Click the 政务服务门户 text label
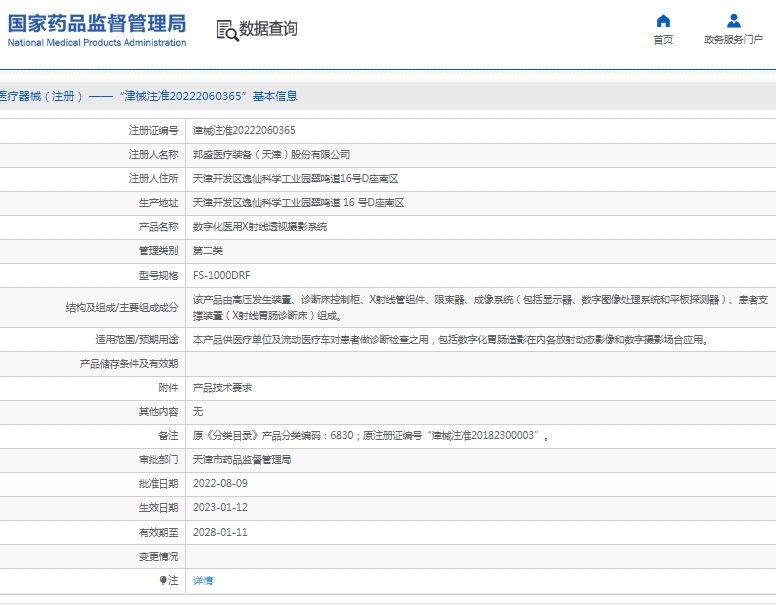 point(733,40)
